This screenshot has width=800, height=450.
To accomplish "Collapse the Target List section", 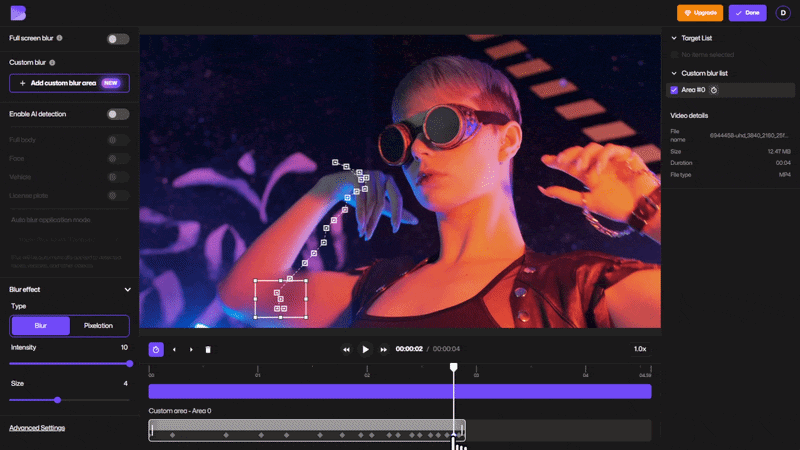I will 673,38.
